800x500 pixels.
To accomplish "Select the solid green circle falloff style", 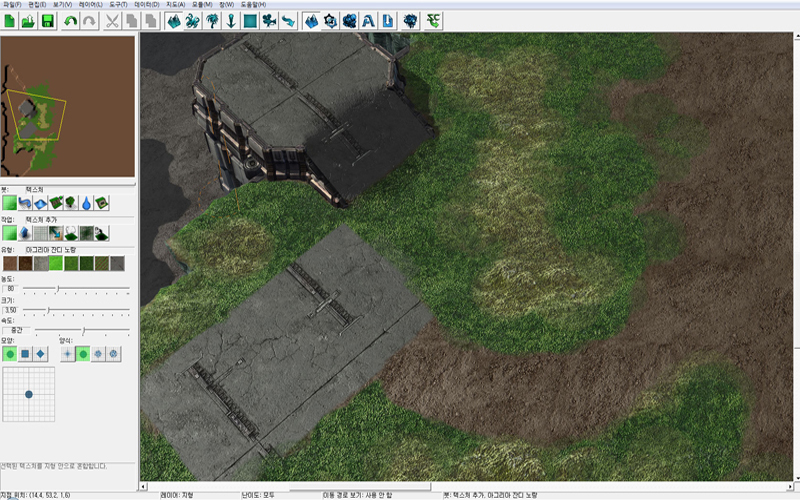I will 83,354.
